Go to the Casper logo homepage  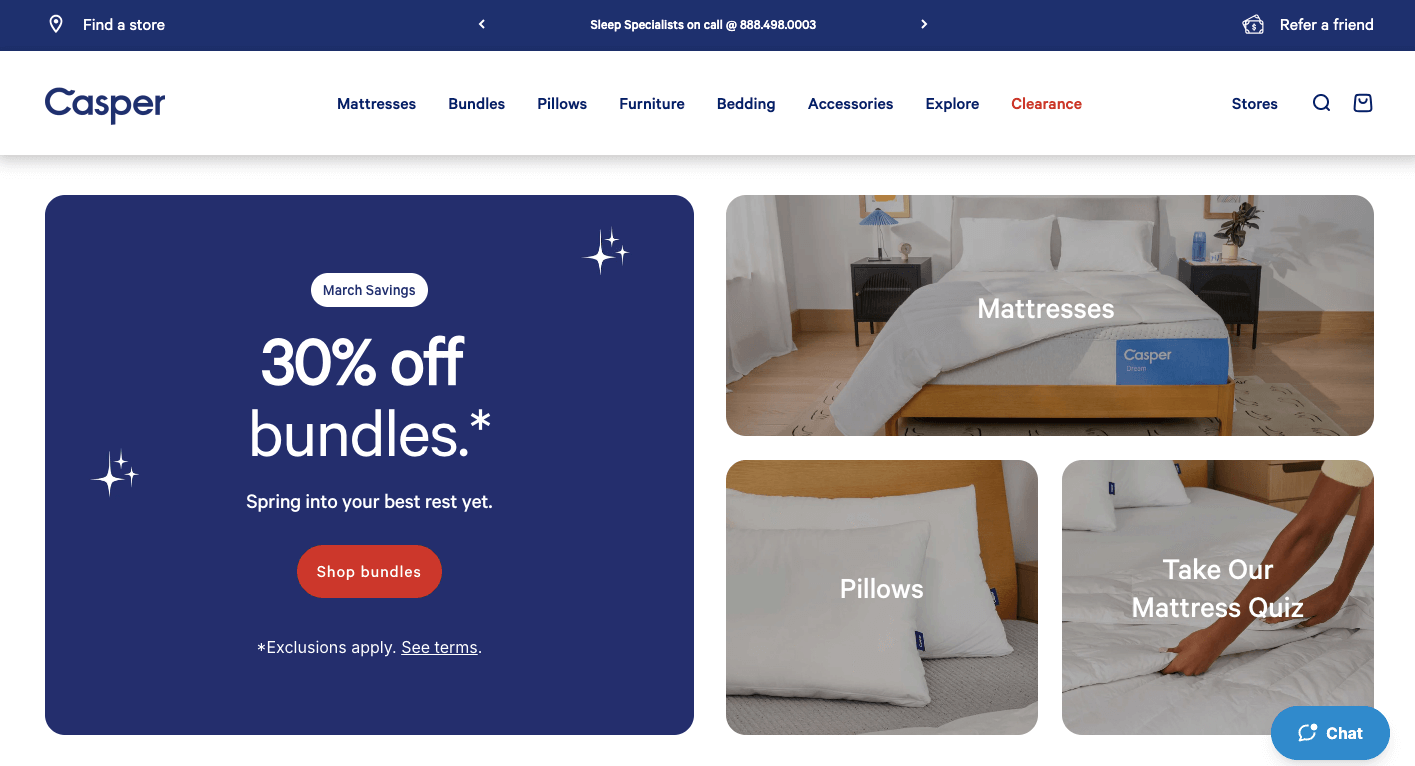(105, 104)
